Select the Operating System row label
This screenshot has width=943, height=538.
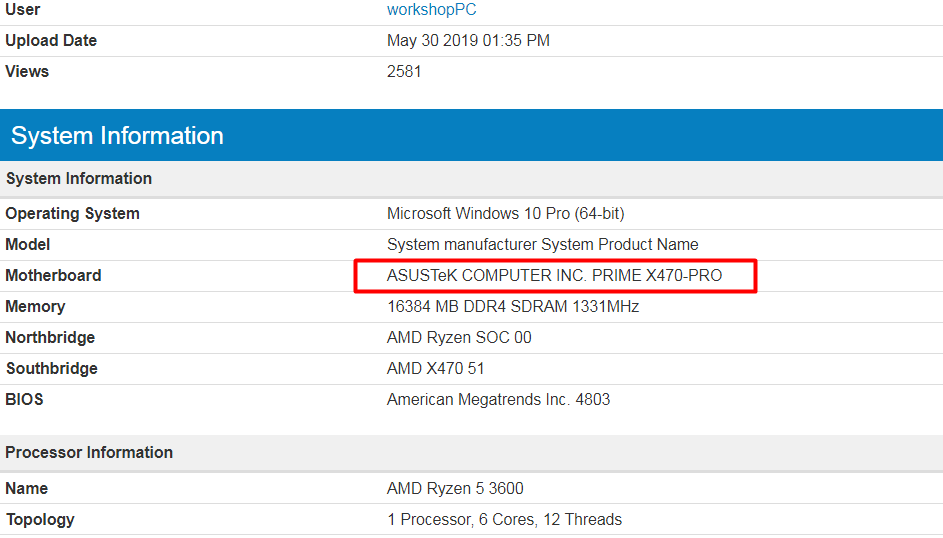[72, 214]
